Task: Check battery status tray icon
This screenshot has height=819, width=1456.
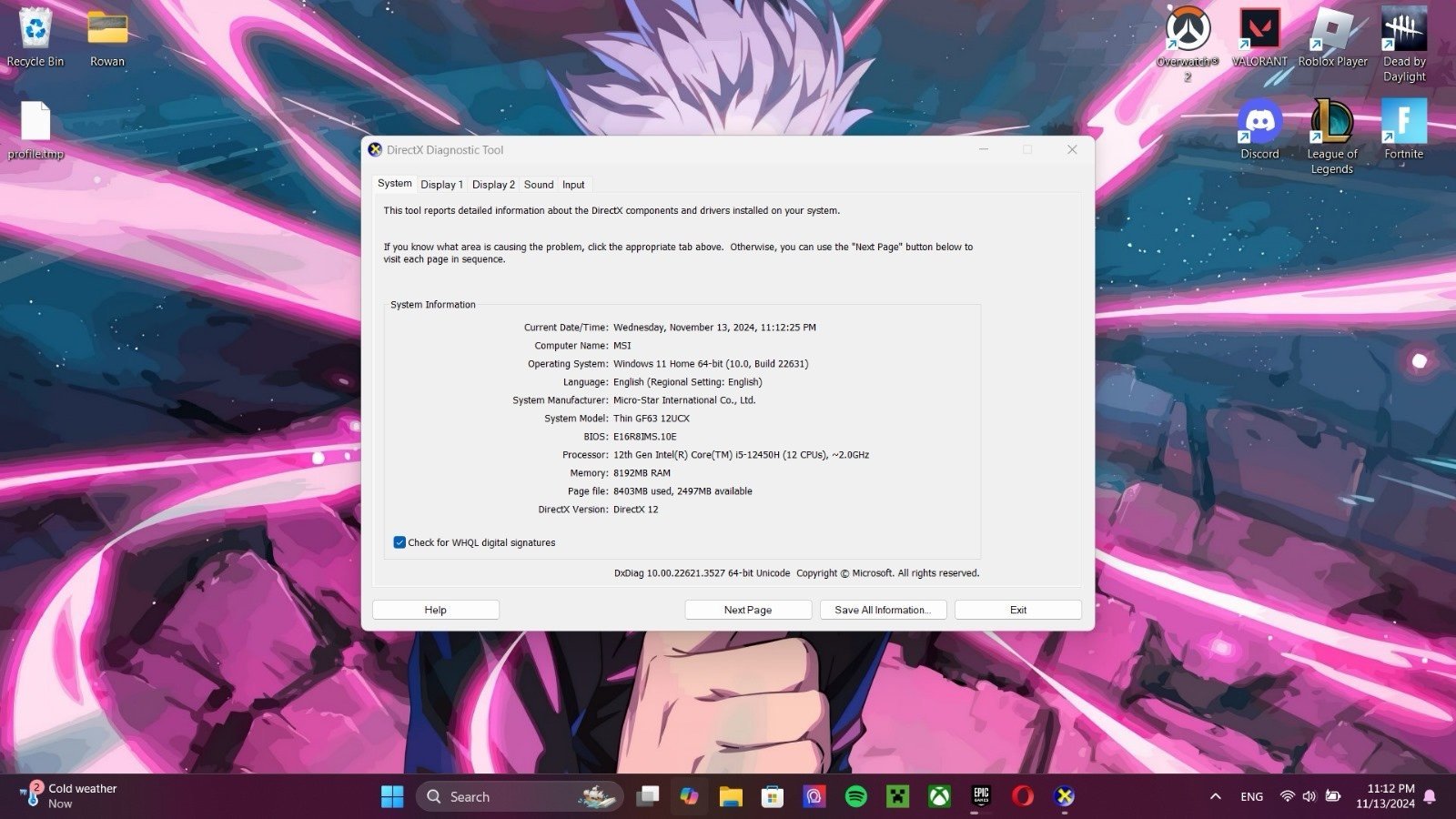Action: pyautogui.click(x=1332, y=796)
